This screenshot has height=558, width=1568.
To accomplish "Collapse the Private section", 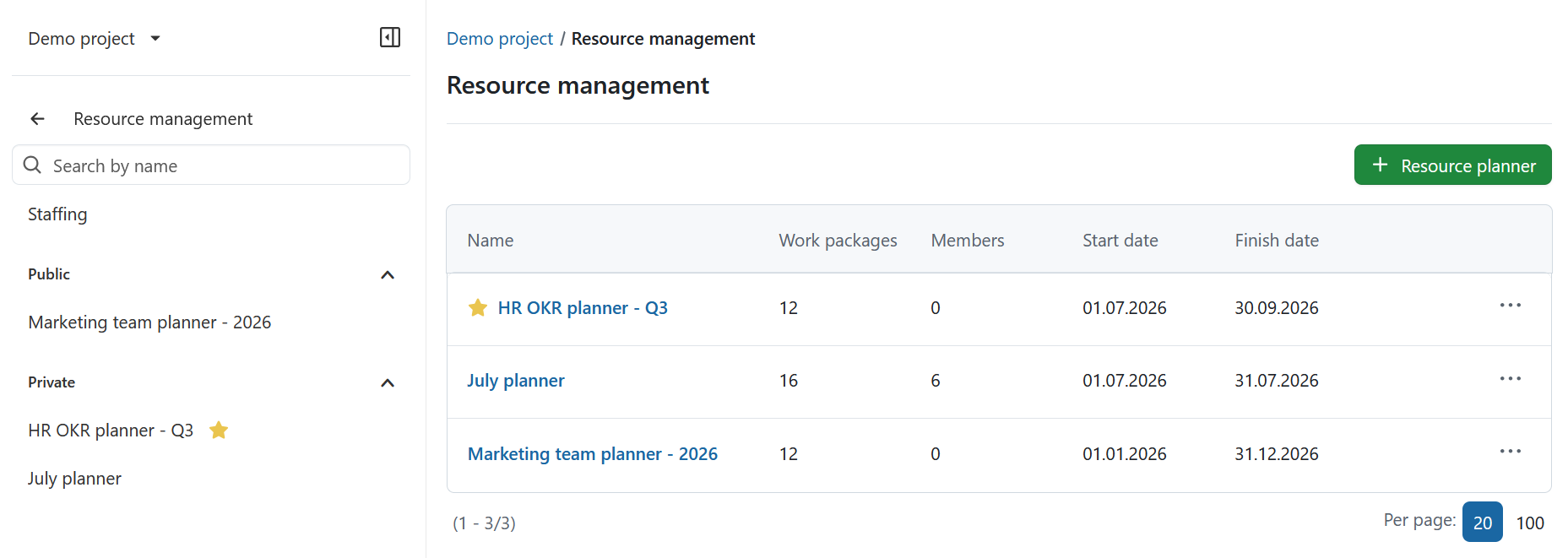I will pyautogui.click(x=388, y=383).
